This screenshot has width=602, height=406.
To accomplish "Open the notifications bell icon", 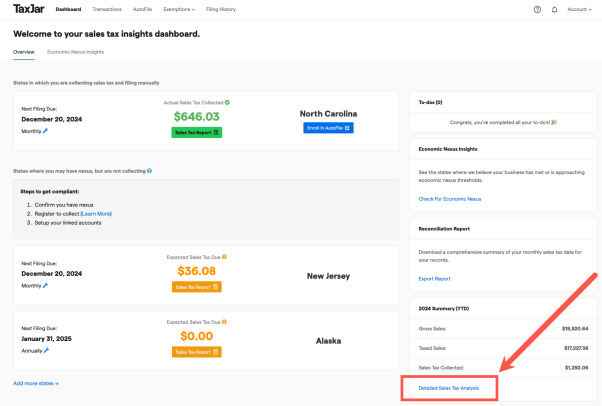I will click(x=554, y=10).
